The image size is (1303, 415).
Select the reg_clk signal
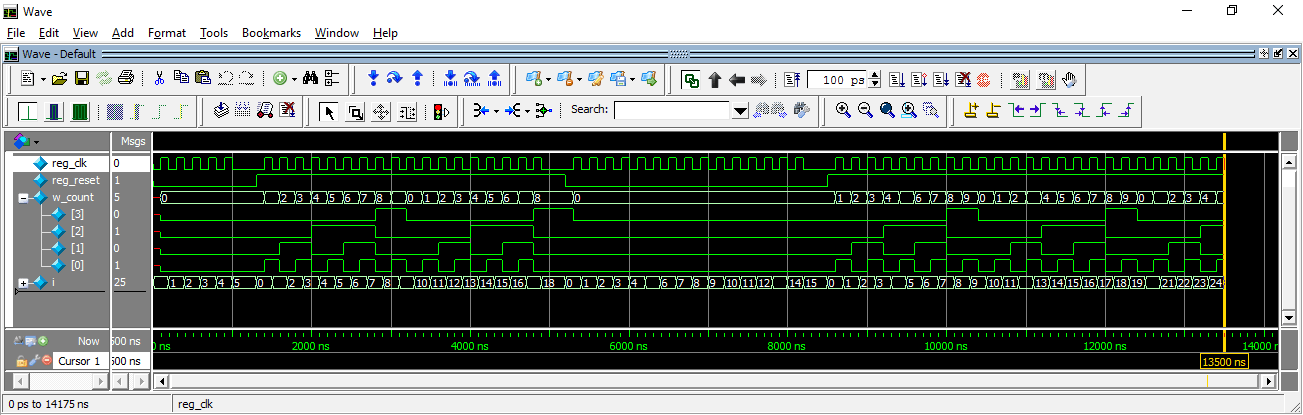click(70, 163)
